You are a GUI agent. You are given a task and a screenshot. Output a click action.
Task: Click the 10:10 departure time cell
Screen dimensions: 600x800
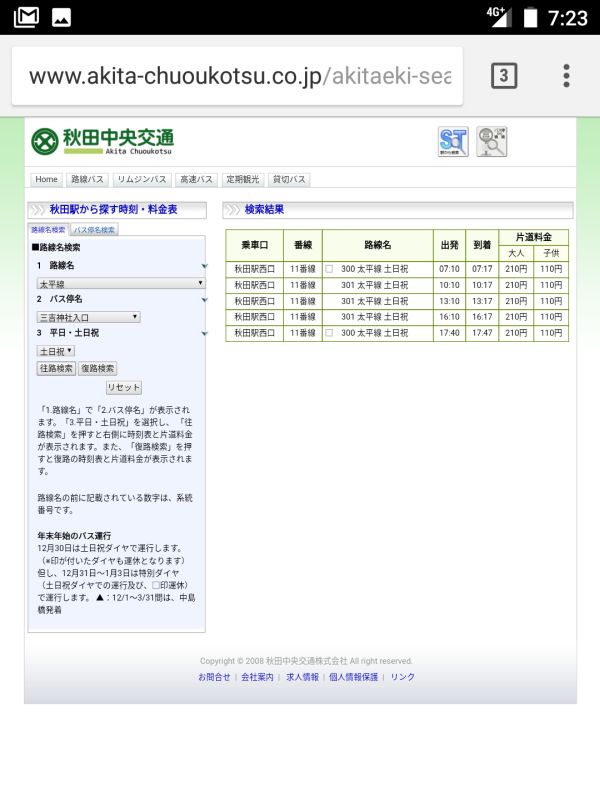pyautogui.click(x=449, y=285)
